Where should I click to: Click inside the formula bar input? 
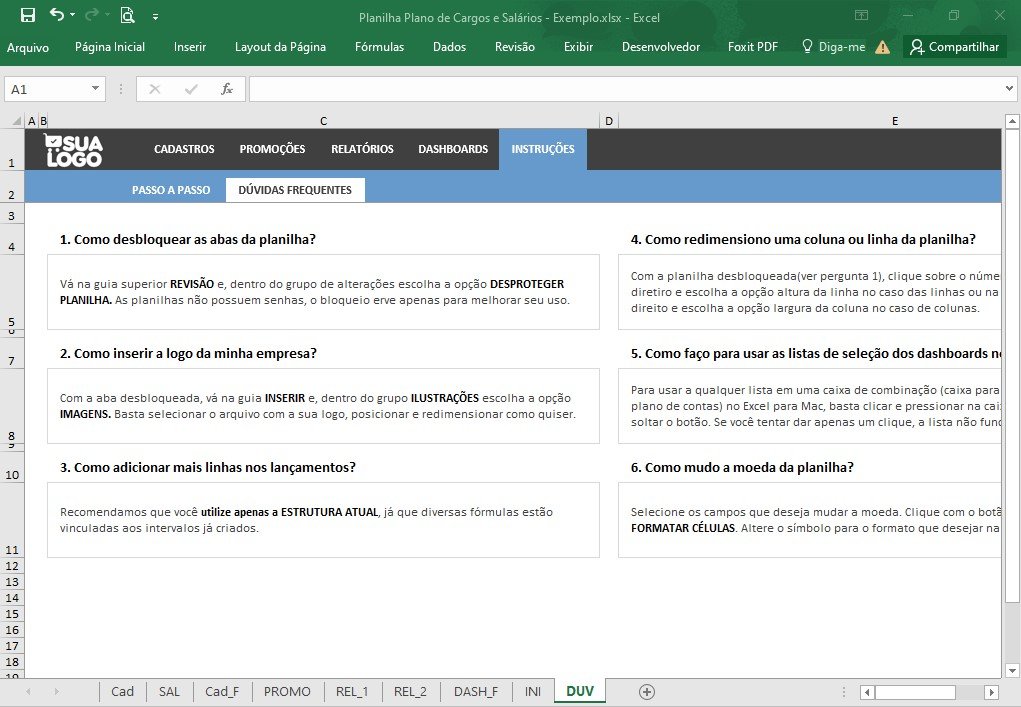click(625, 89)
